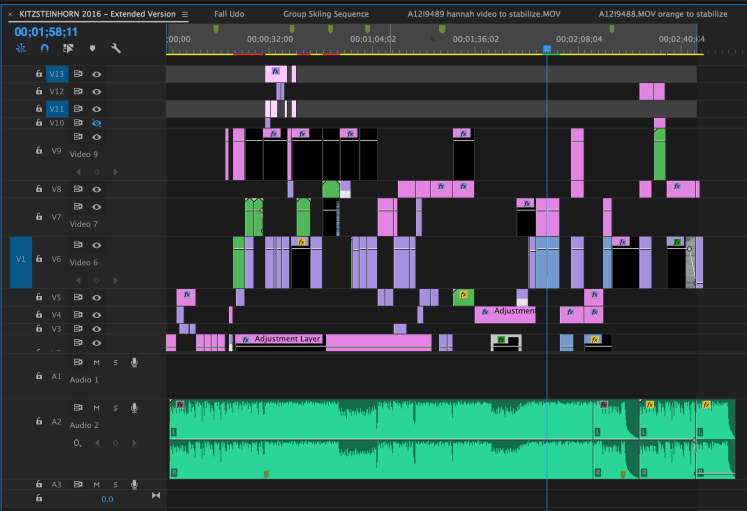Mute the Audio 1 track
747x511 pixels.
[x=97, y=362]
